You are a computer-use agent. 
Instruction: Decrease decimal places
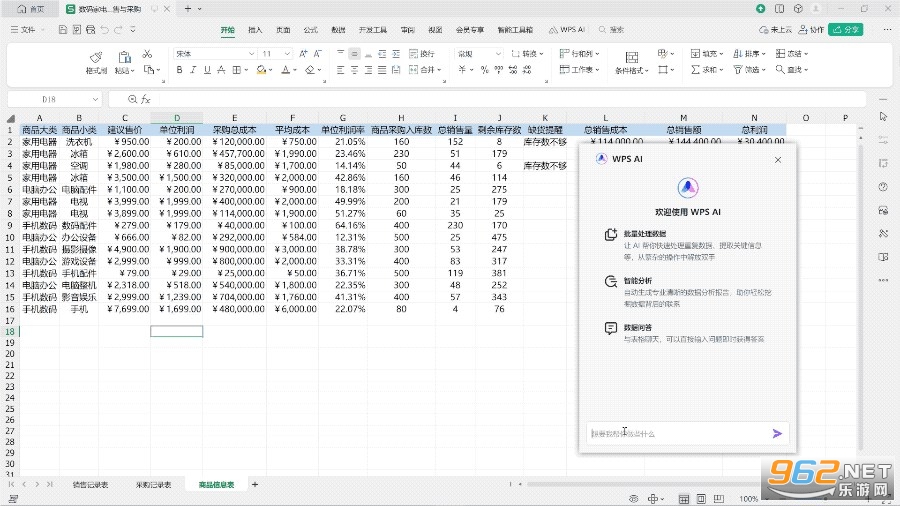pos(527,70)
